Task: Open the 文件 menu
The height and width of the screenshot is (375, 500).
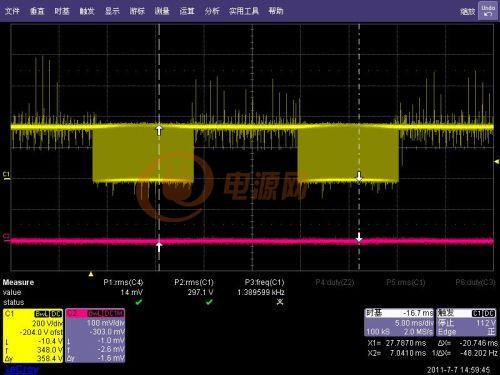Action: [12, 11]
